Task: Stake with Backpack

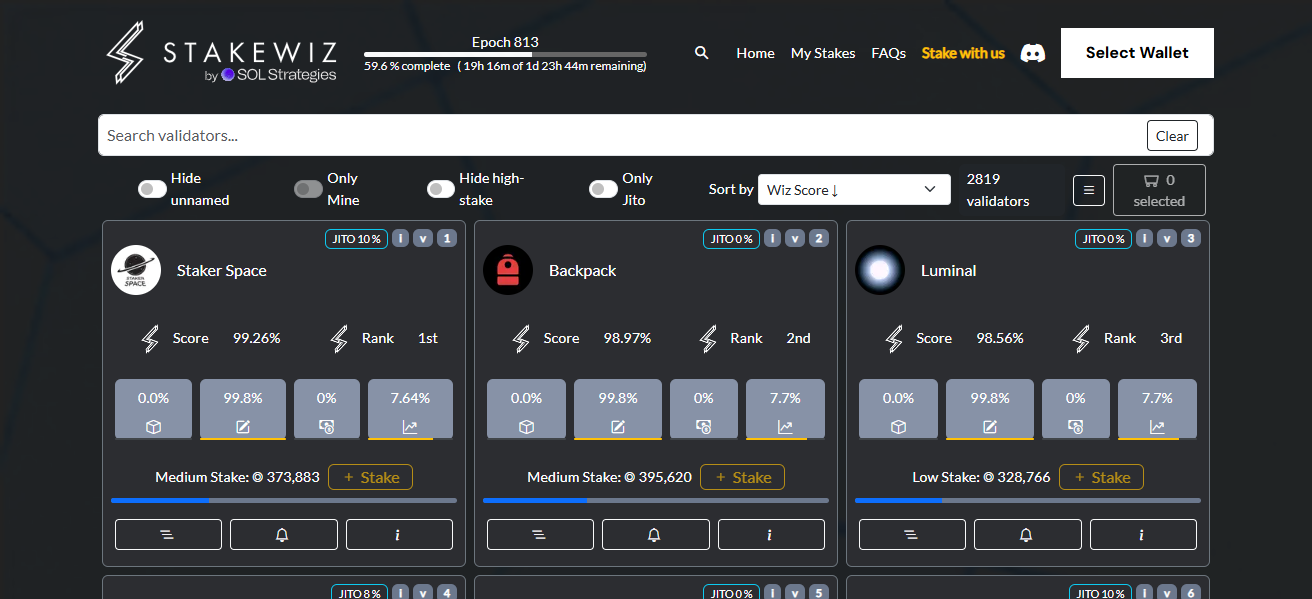Action: 742,477
